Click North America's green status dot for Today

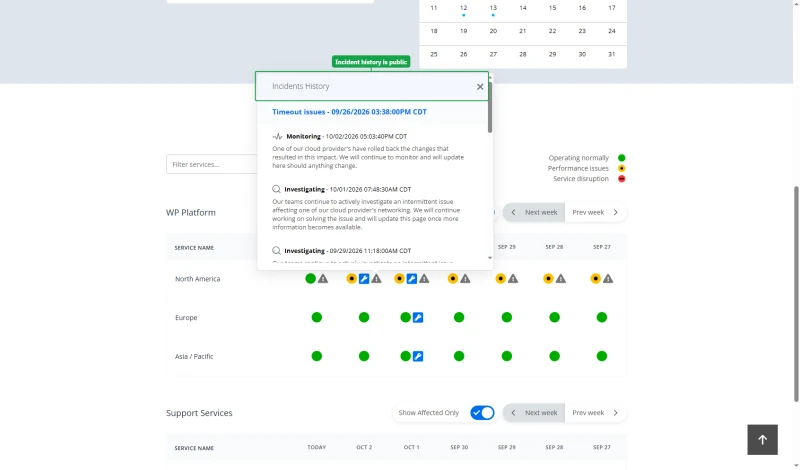coord(310,279)
